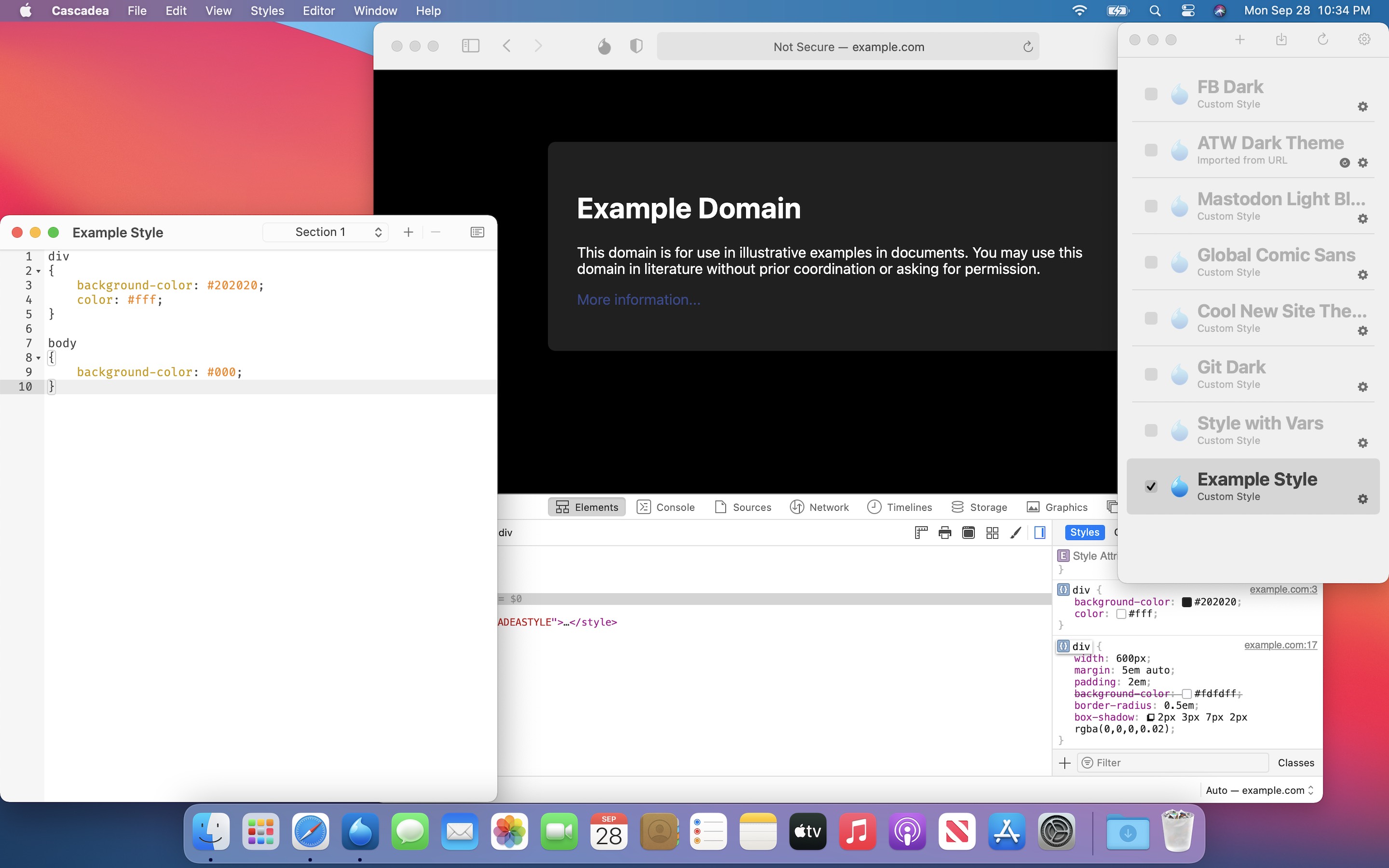Screen dimensions: 1389x868
Task: Open the Auto — example.com context selector
Action: click(1259, 790)
